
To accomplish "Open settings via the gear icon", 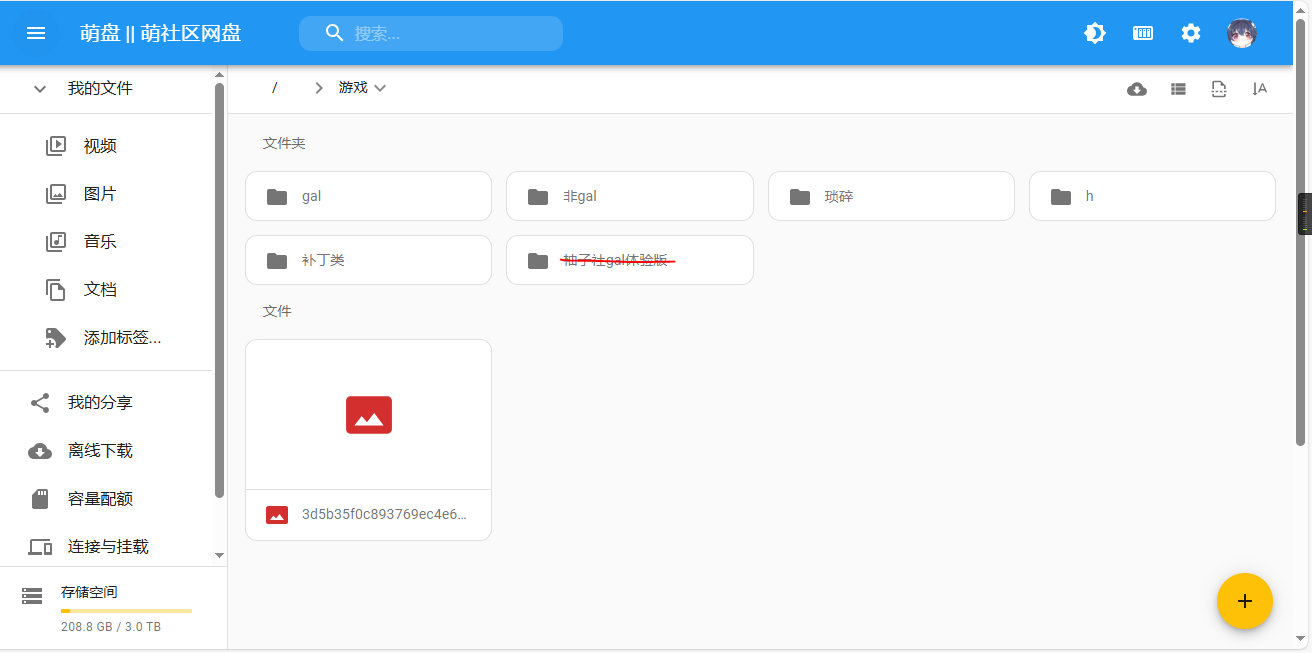I will [1190, 33].
